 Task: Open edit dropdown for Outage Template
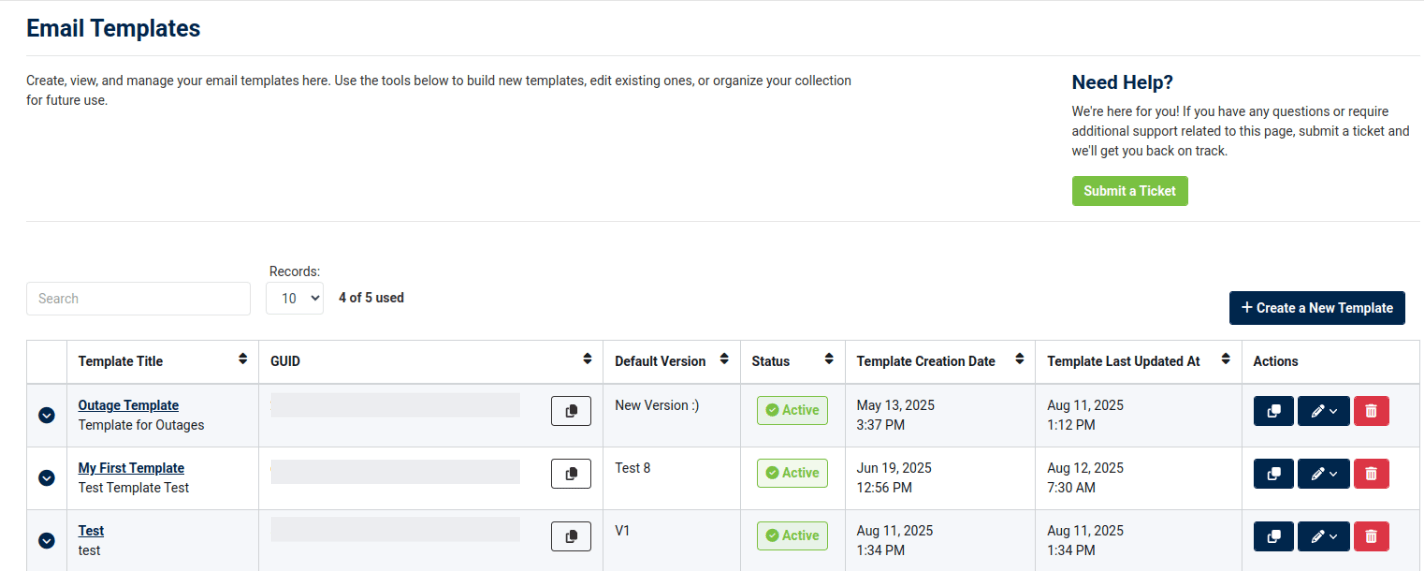(1324, 411)
